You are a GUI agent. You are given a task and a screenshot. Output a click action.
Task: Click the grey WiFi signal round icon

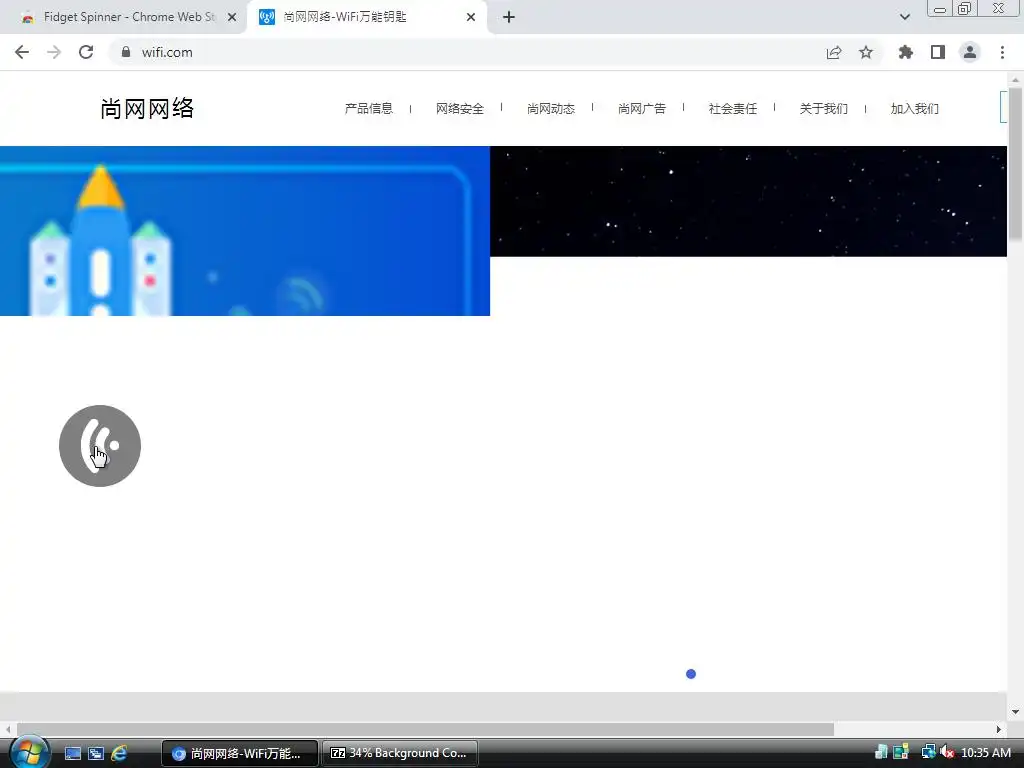point(100,446)
